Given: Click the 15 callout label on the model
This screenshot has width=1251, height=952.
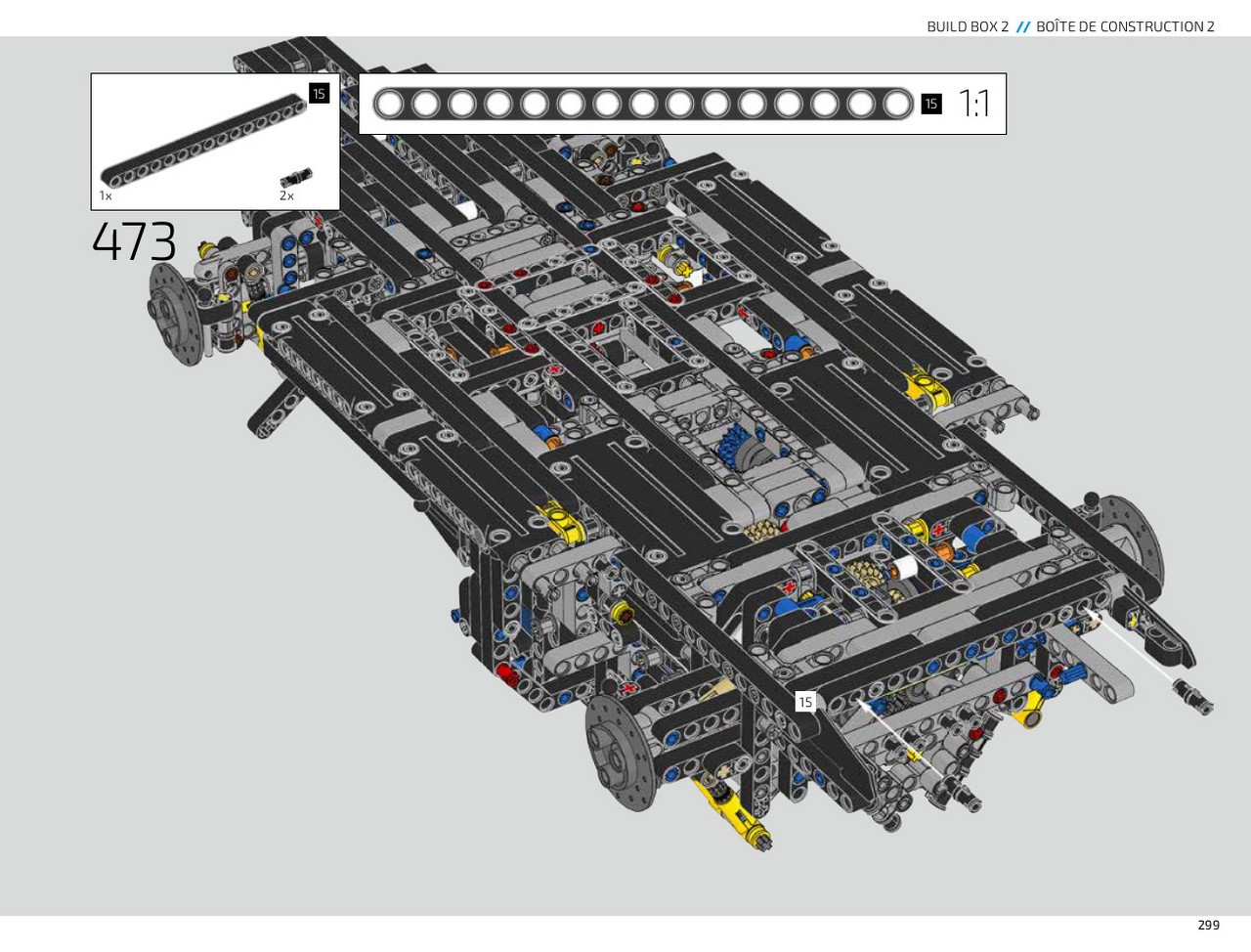Looking at the screenshot, I should coord(805,702).
